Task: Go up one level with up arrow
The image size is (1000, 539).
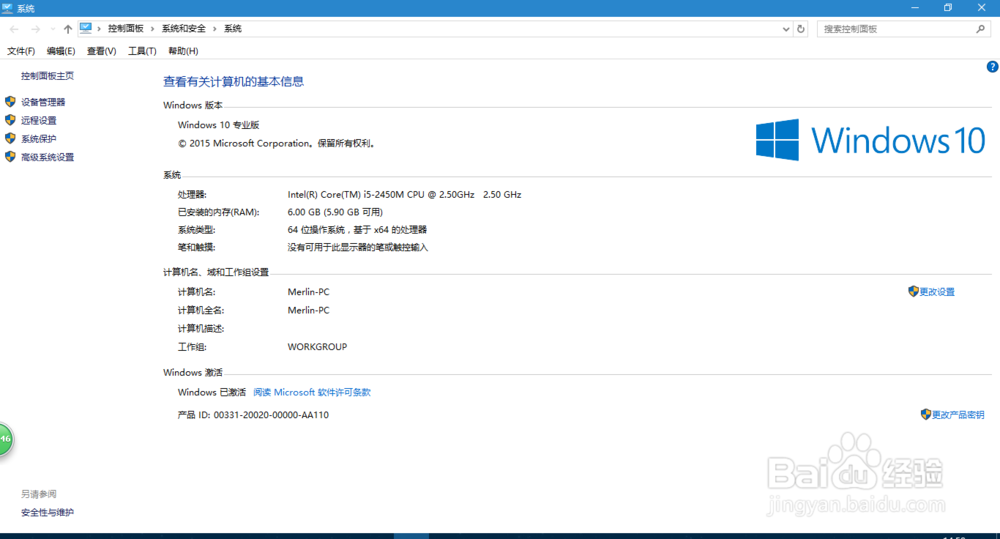Action: pos(68,29)
